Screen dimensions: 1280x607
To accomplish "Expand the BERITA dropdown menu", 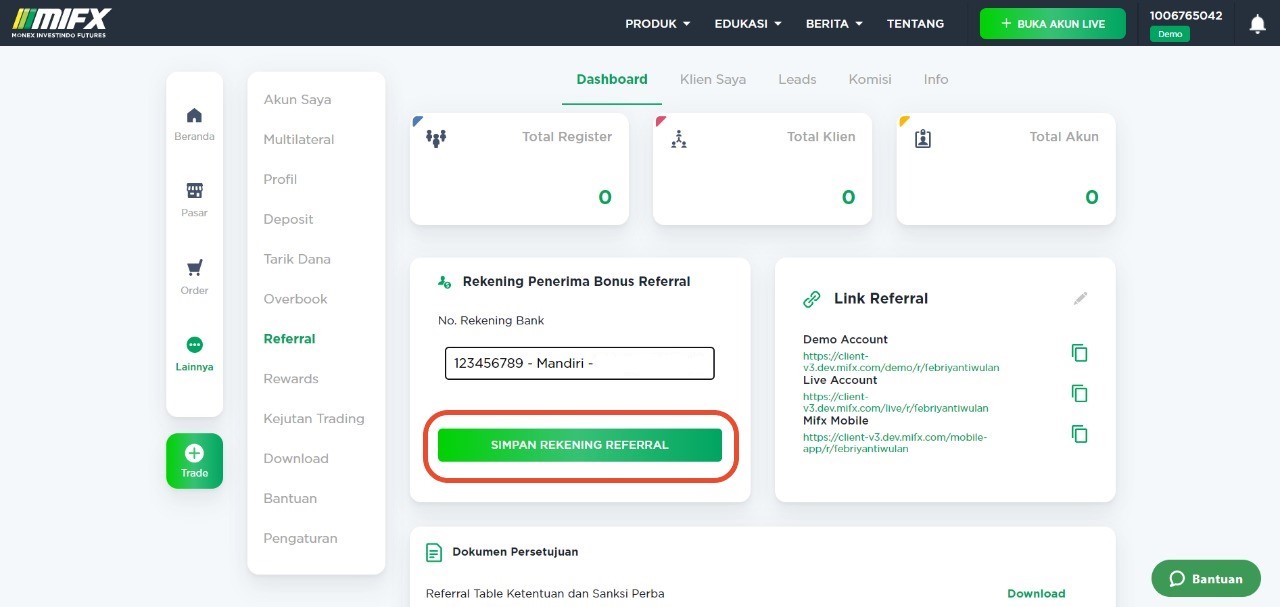I will pos(834,23).
